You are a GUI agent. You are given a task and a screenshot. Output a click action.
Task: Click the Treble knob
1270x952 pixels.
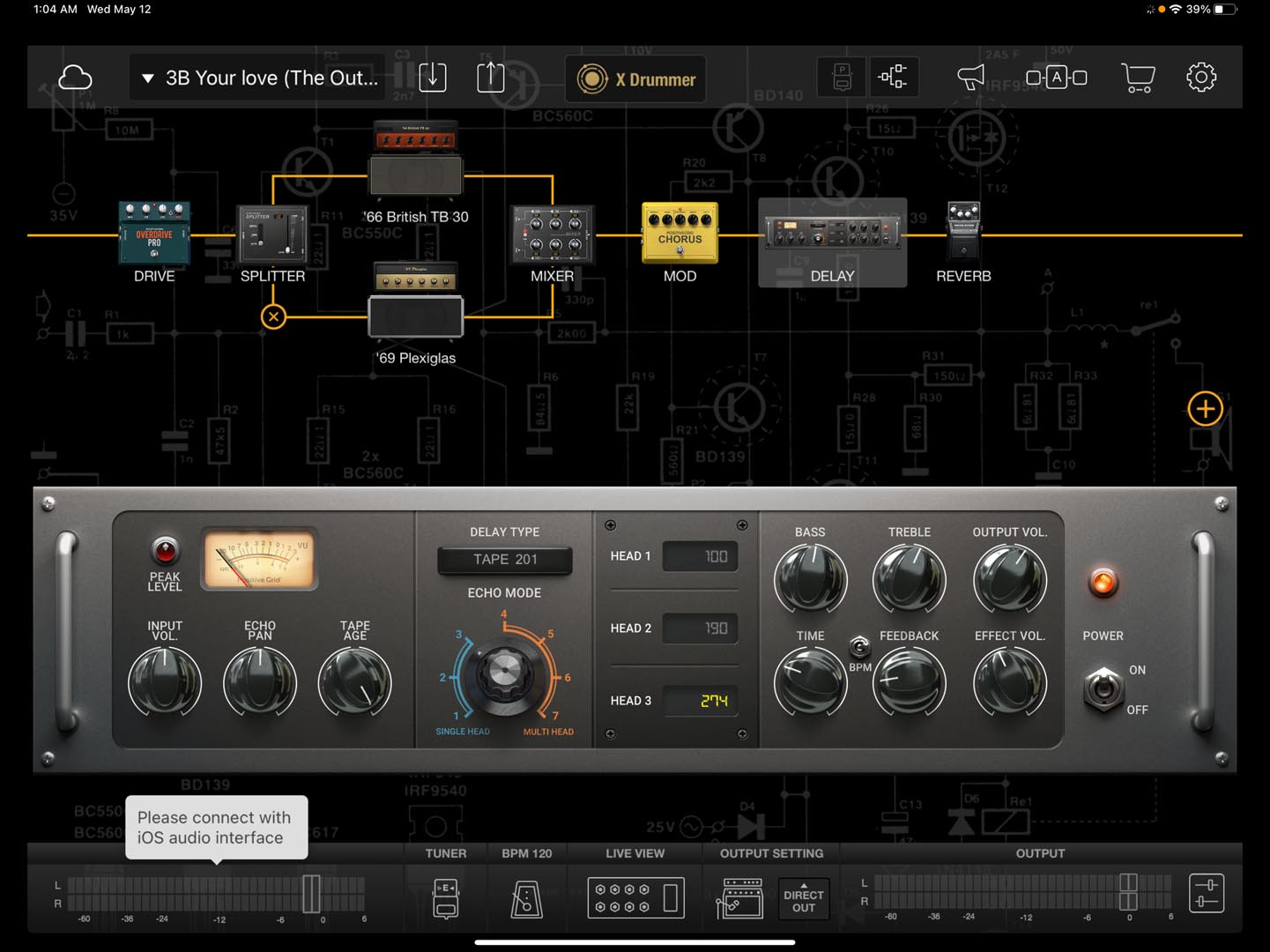pyautogui.click(x=910, y=580)
